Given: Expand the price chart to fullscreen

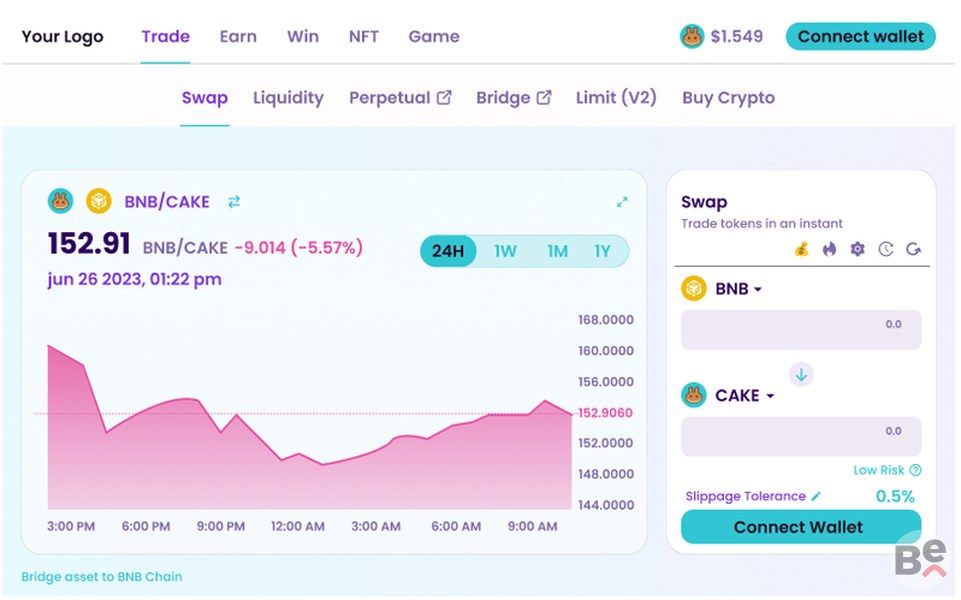Looking at the screenshot, I should (x=622, y=202).
